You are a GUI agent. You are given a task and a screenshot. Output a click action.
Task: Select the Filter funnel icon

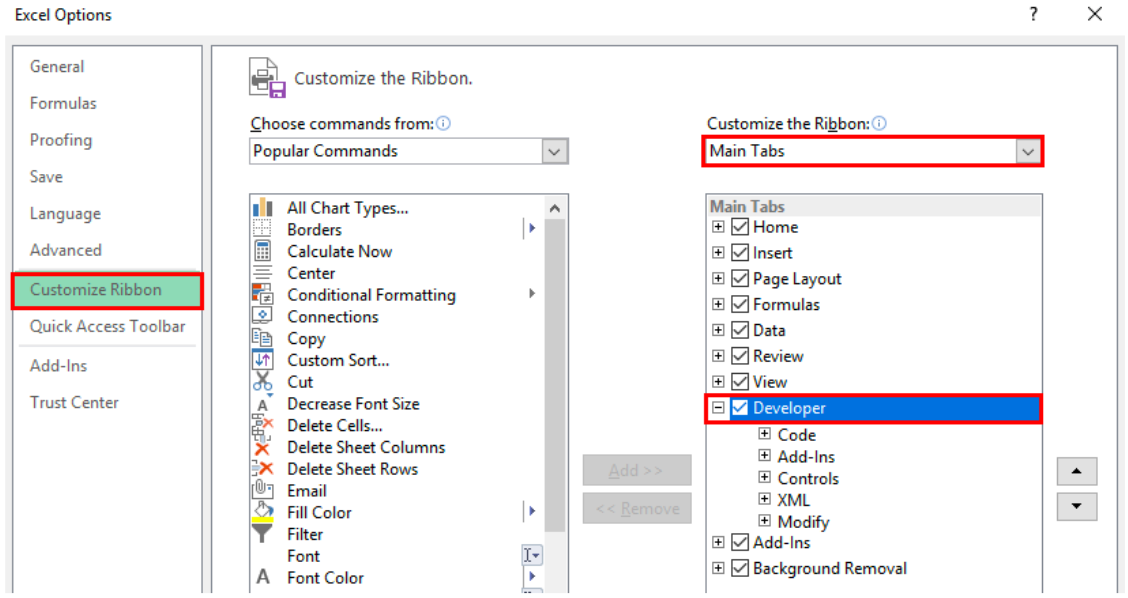click(x=263, y=534)
